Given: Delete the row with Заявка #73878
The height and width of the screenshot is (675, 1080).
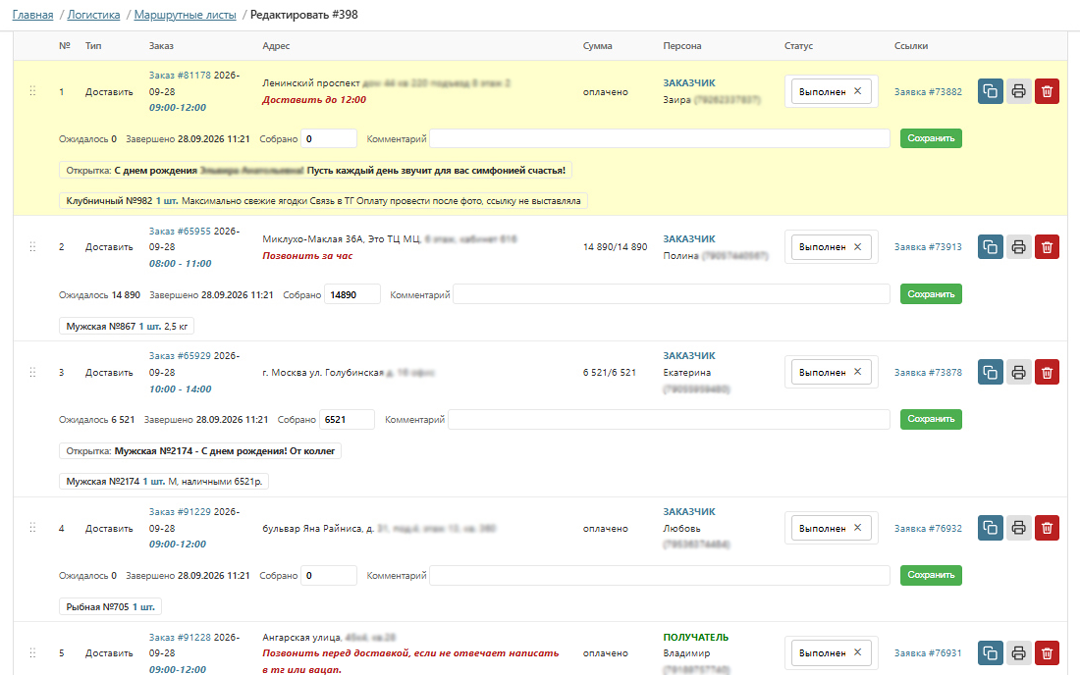Looking at the screenshot, I should coord(1047,373).
